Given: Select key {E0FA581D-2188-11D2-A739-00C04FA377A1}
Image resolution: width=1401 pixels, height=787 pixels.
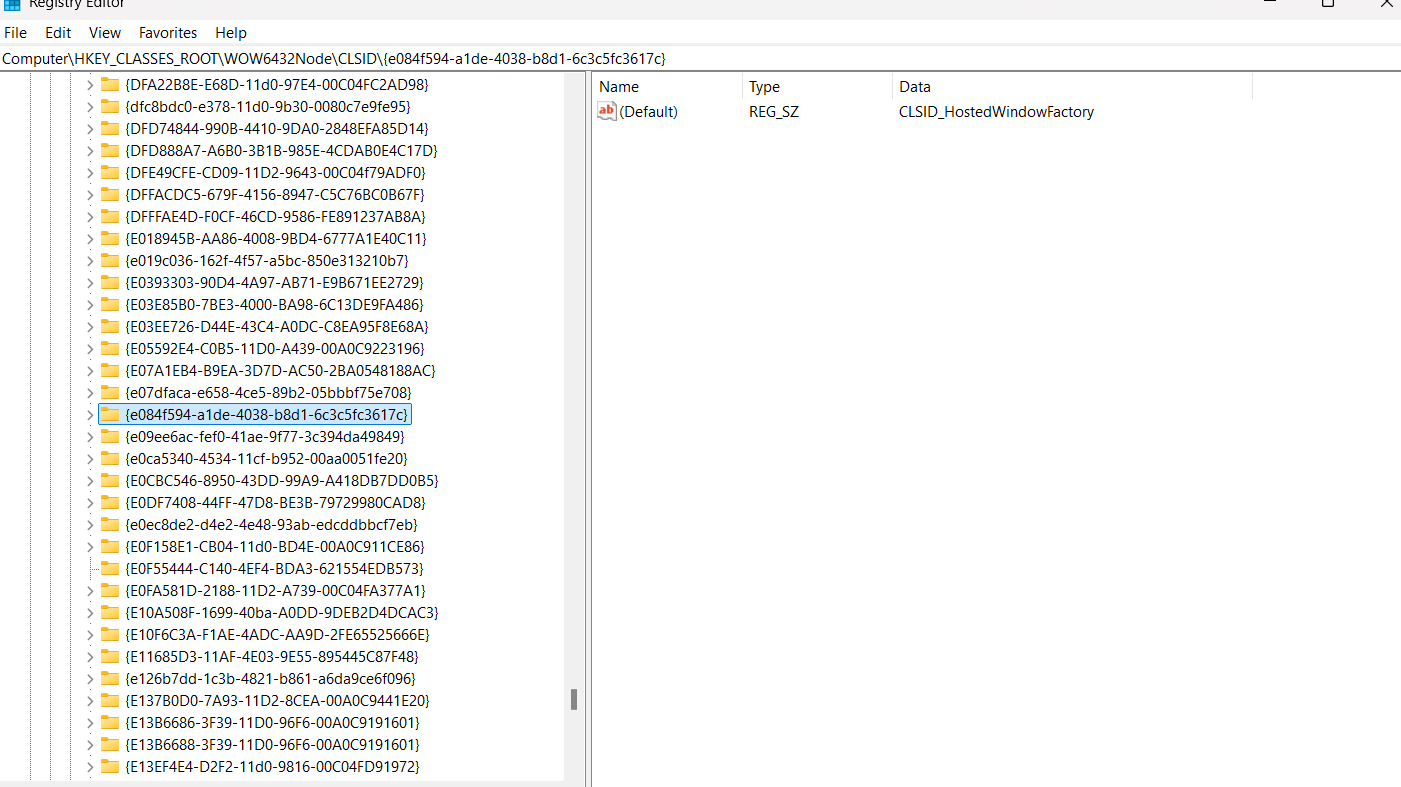Looking at the screenshot, I should [275, 590].
